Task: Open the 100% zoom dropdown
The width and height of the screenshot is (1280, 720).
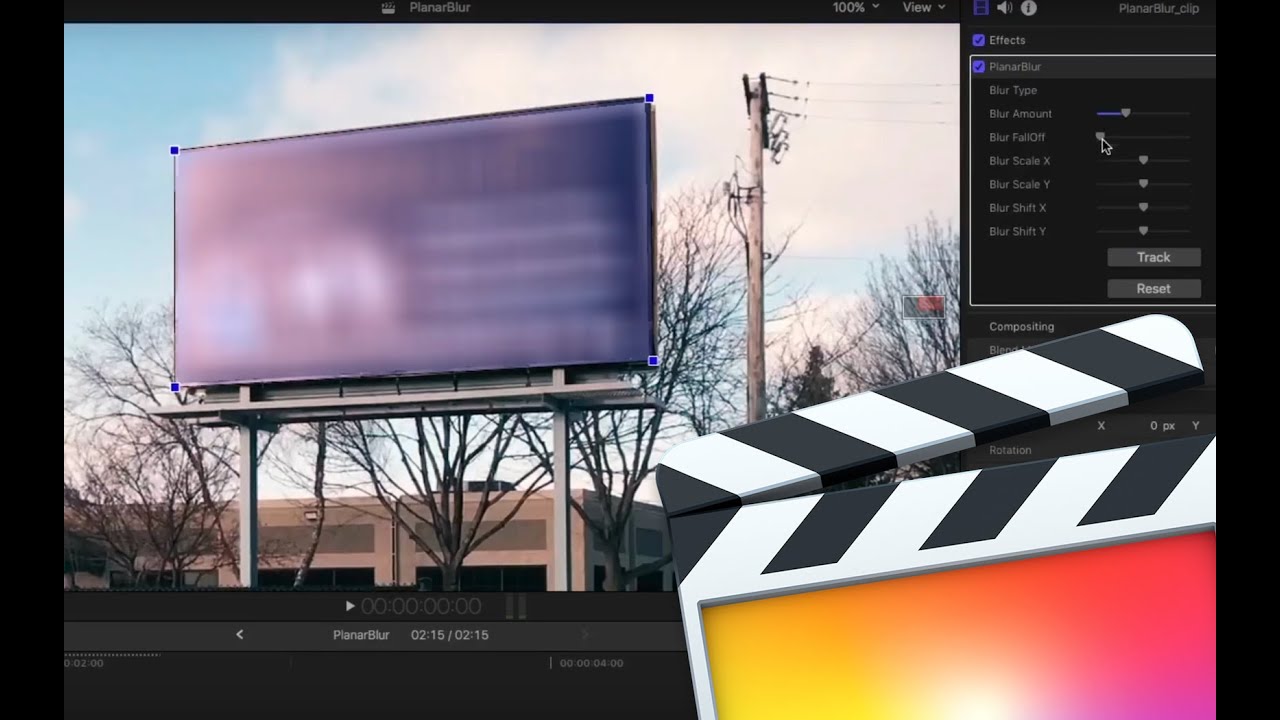Action: pyautogui.click(x=856, y=7)
